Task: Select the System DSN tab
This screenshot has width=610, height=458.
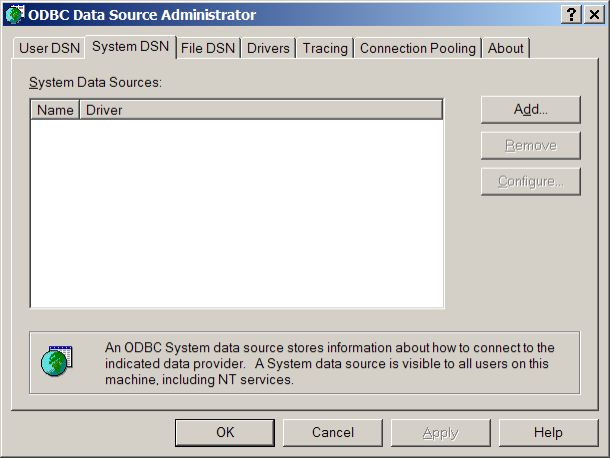Action: [x=130, y=47]
